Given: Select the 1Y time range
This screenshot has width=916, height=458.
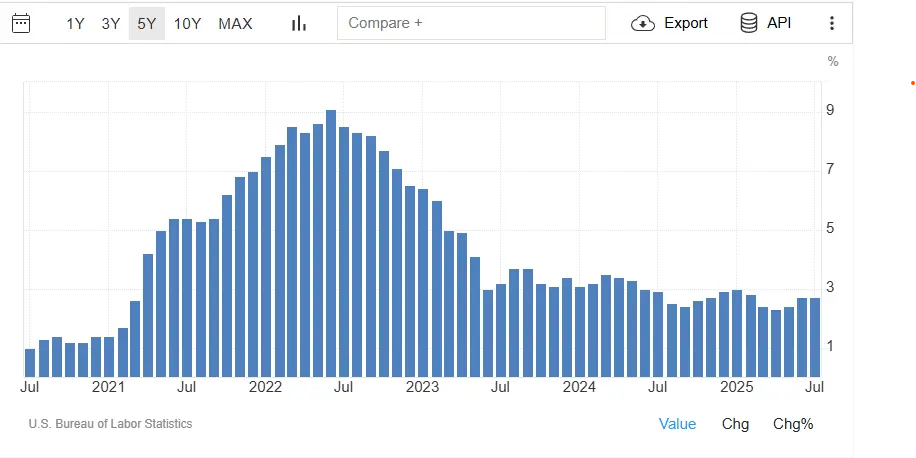Looking at the screenshot, I should click(76, 23).
